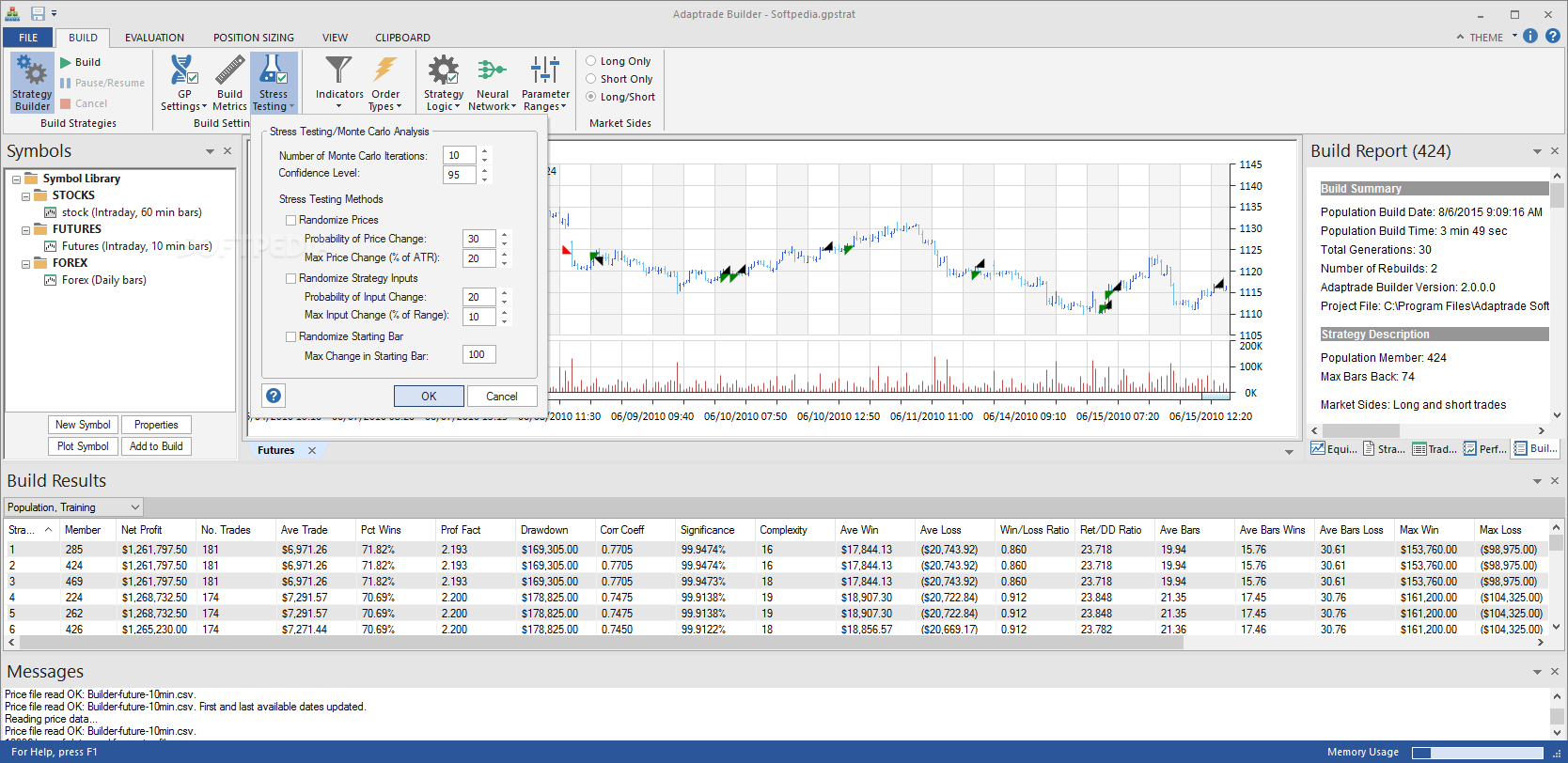The width and height of the screenshot is (1568, 763).
Task: Click Cancel in Stress Testing dialog
Action: click(501, 396)
